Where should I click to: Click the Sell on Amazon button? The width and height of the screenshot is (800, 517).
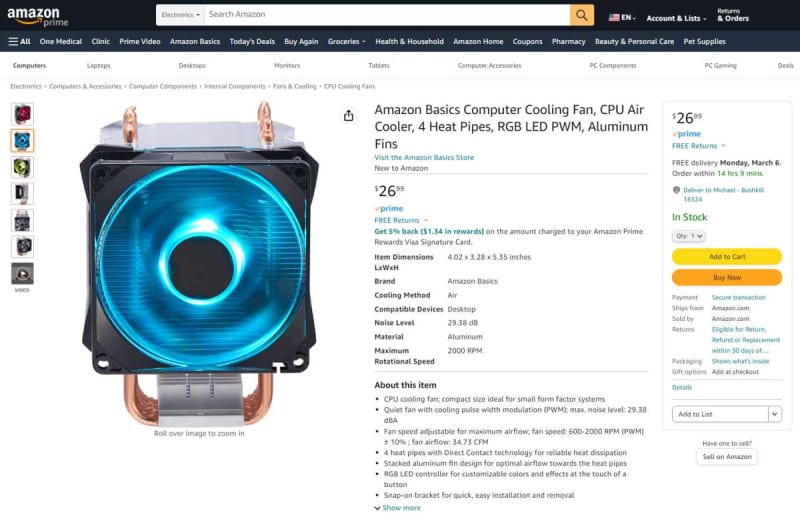click(x=727, y=456)
